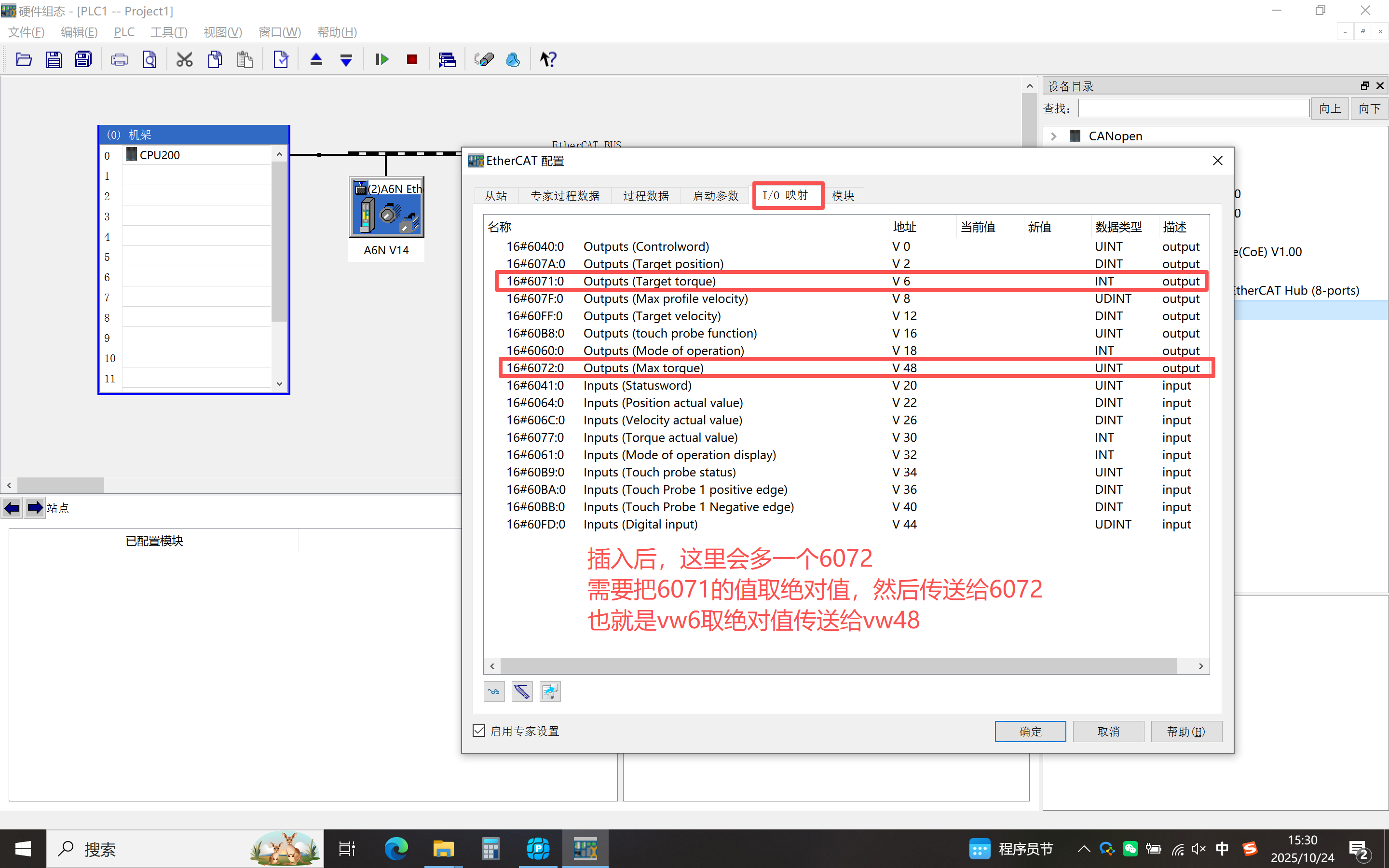Click the blue network users toolbar icon
Viewport: 1389px width, 868px height.
pyautogui.click(x=513, y=59)
